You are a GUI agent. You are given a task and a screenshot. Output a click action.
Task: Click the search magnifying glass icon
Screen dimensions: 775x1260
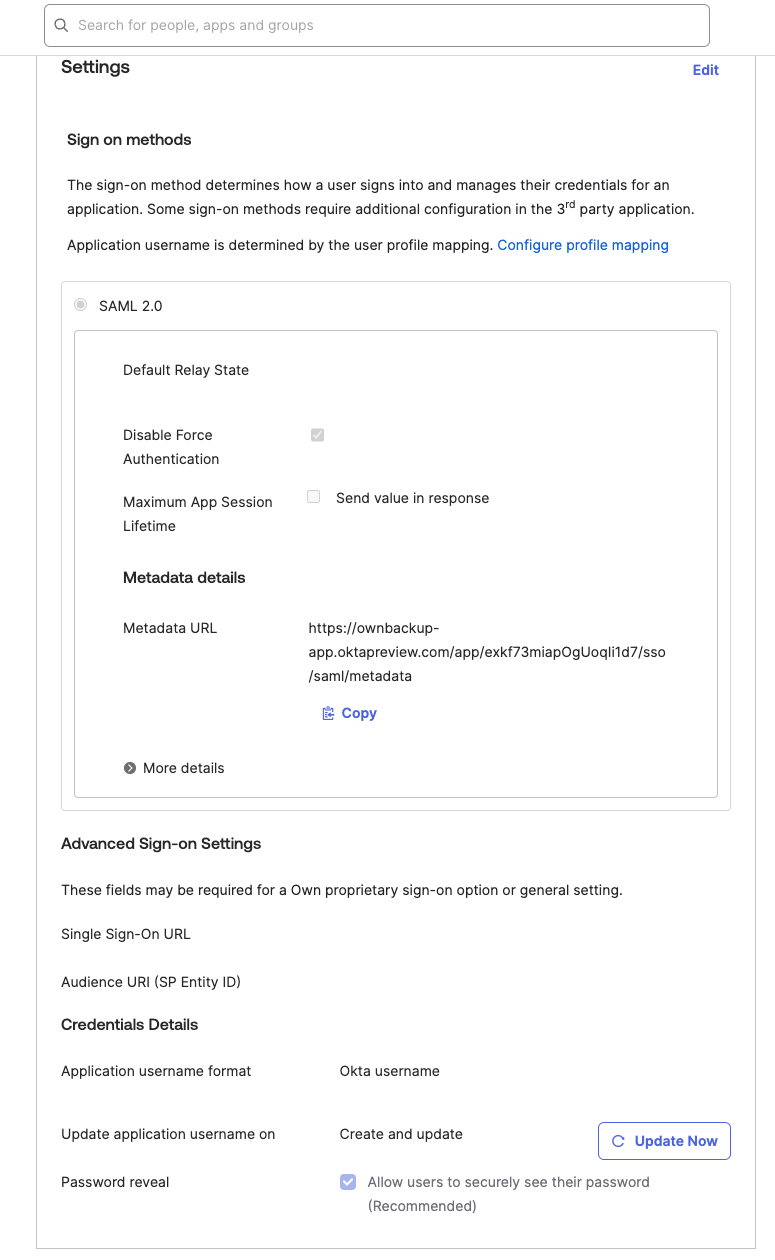pyautogui.click(x=60, y=25)
